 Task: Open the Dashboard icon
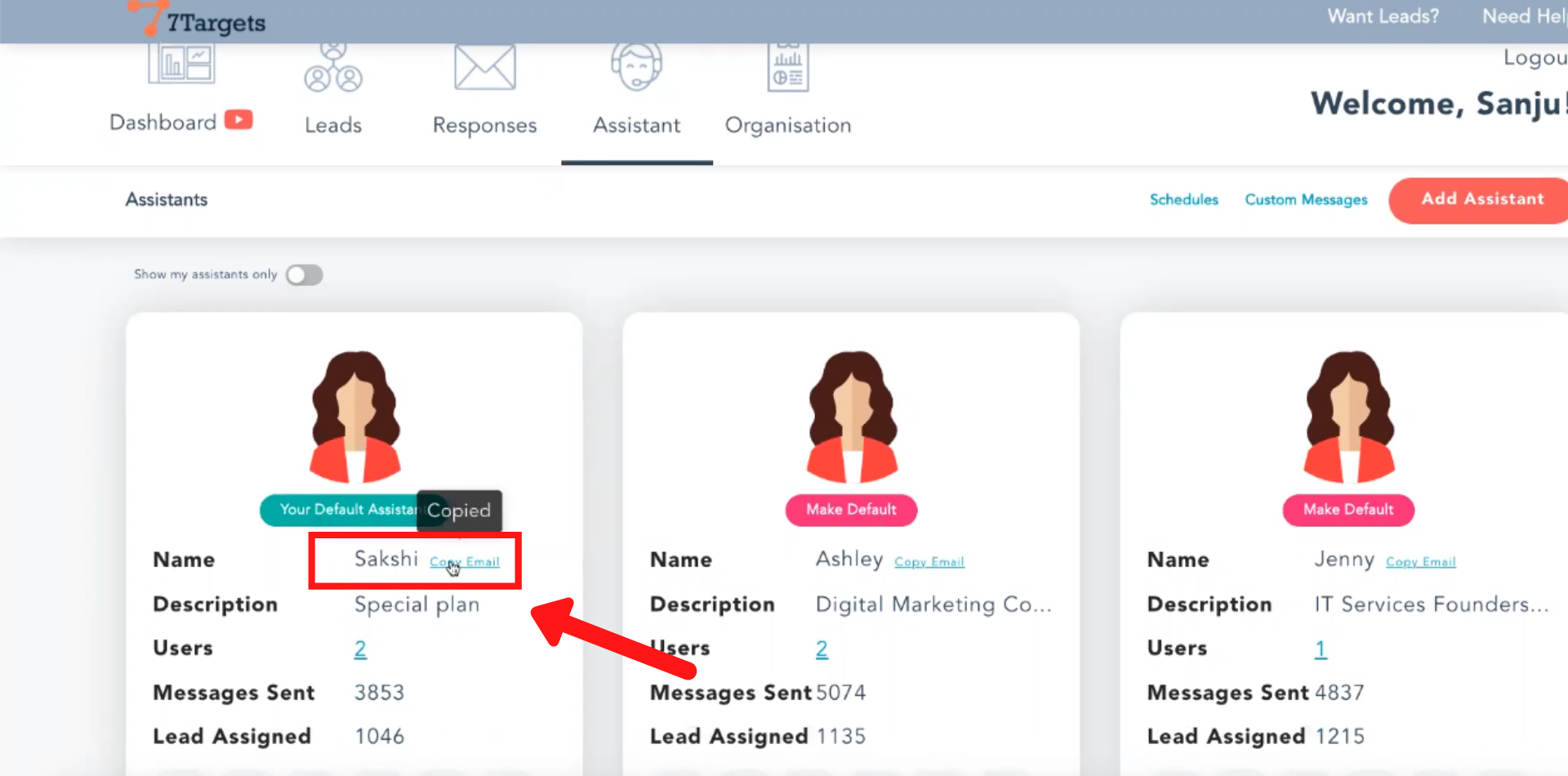coord(180,65)
